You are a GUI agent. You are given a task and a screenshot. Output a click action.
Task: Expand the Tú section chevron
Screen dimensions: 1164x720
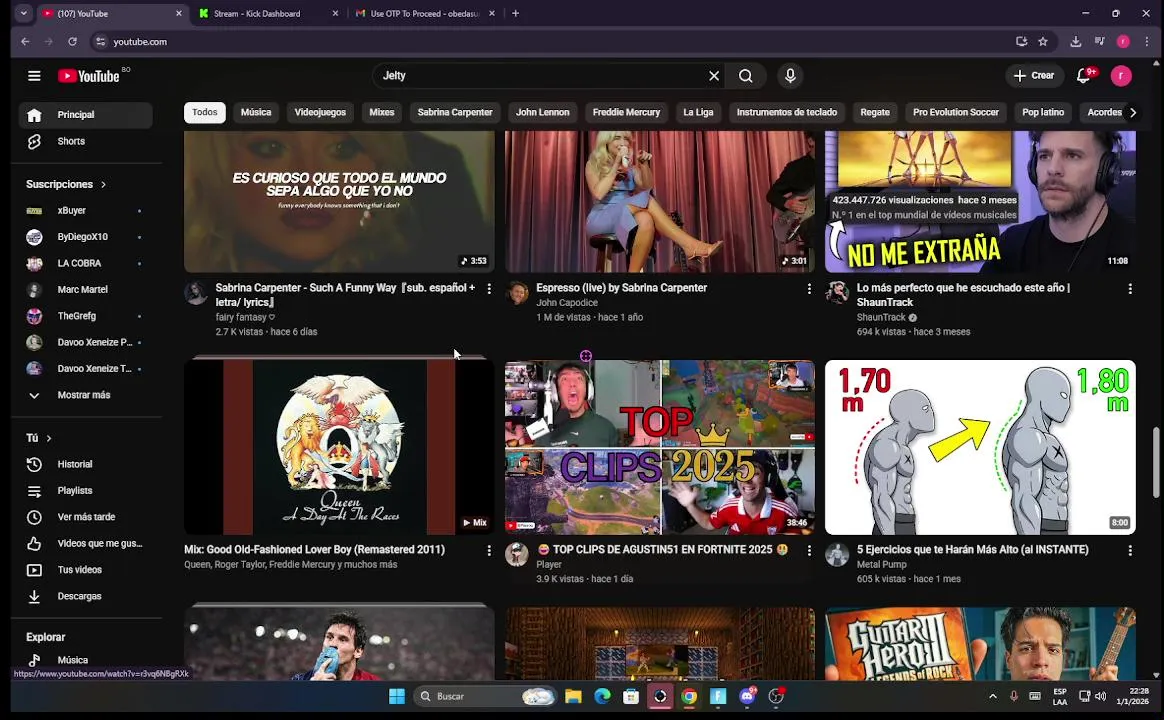[x=49, y=439]
